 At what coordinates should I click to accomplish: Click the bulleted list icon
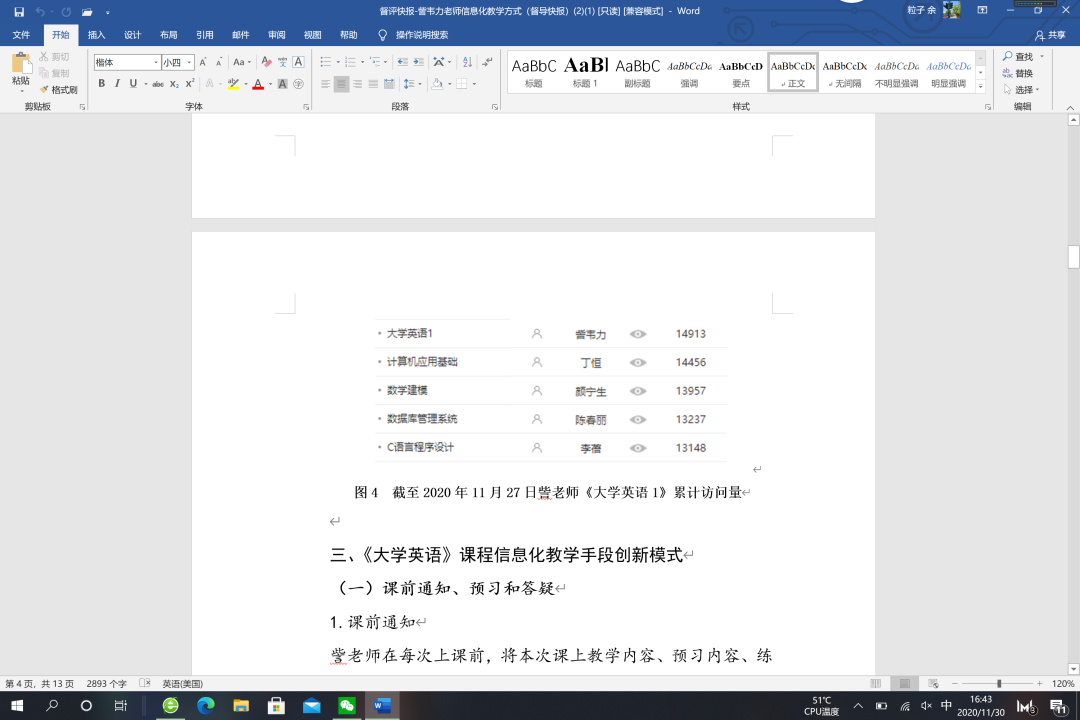(326, 62)
